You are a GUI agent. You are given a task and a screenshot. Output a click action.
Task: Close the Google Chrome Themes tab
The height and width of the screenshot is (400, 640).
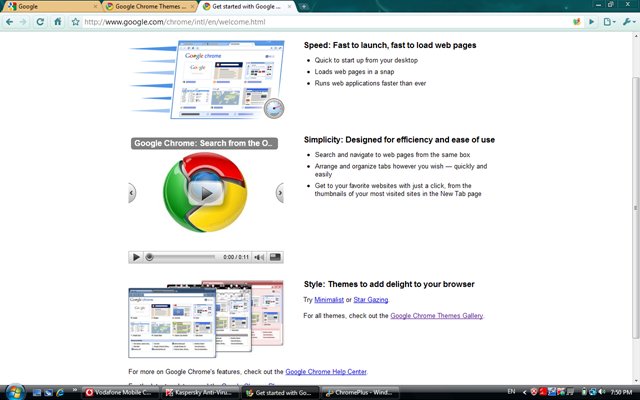(193, 7)
